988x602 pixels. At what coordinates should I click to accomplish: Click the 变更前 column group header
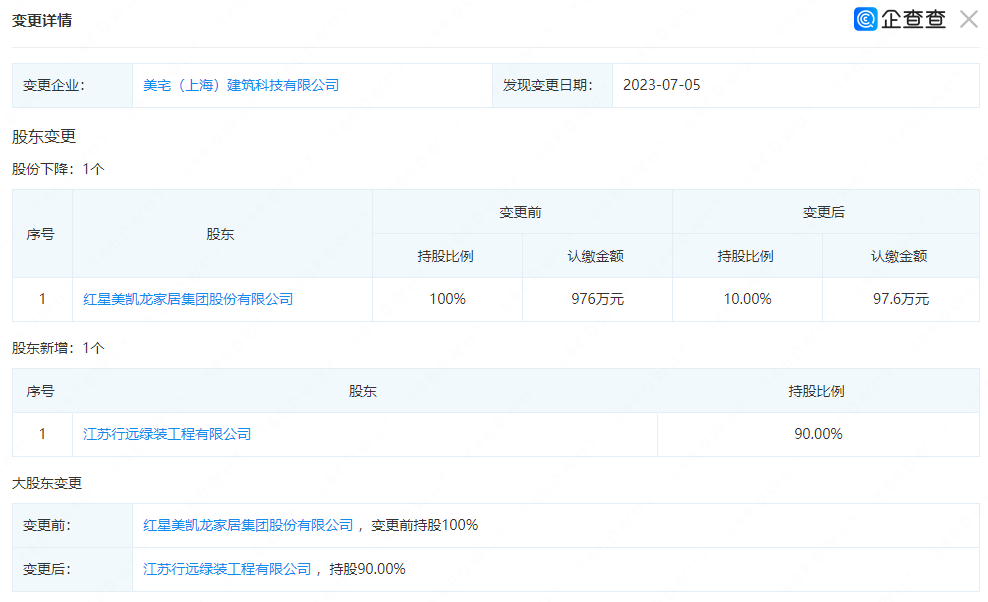pos(520,212)
